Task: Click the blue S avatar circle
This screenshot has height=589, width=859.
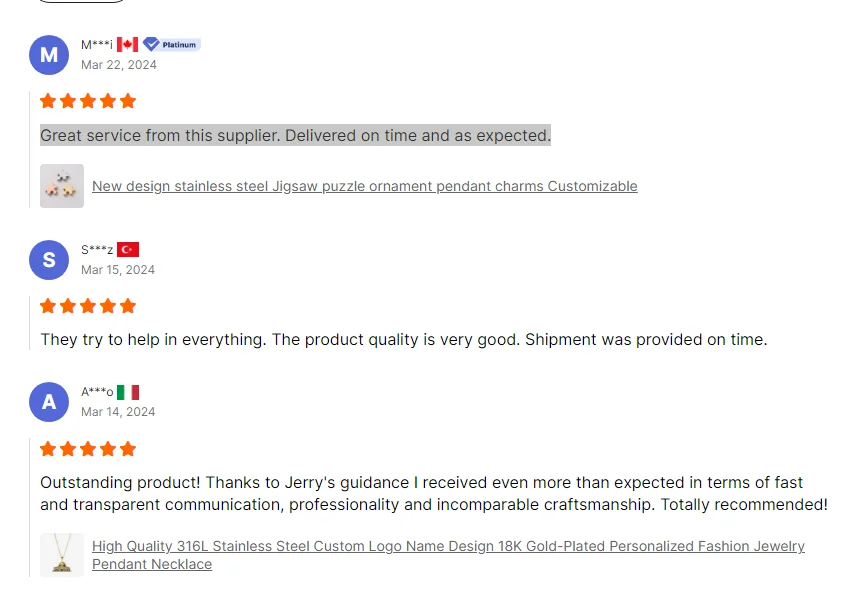Action: 49,259
